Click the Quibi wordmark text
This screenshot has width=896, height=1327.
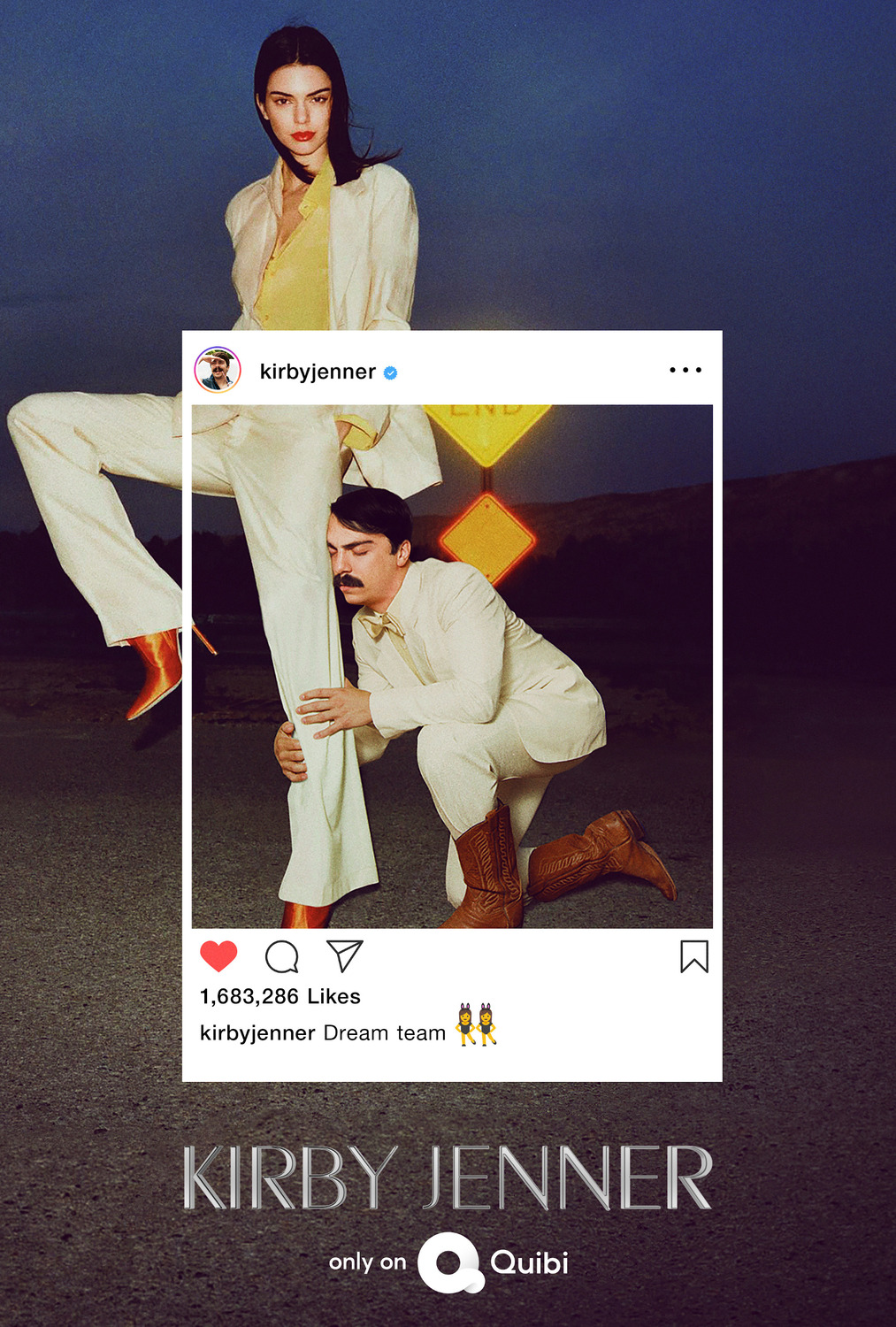[529, 1262]
